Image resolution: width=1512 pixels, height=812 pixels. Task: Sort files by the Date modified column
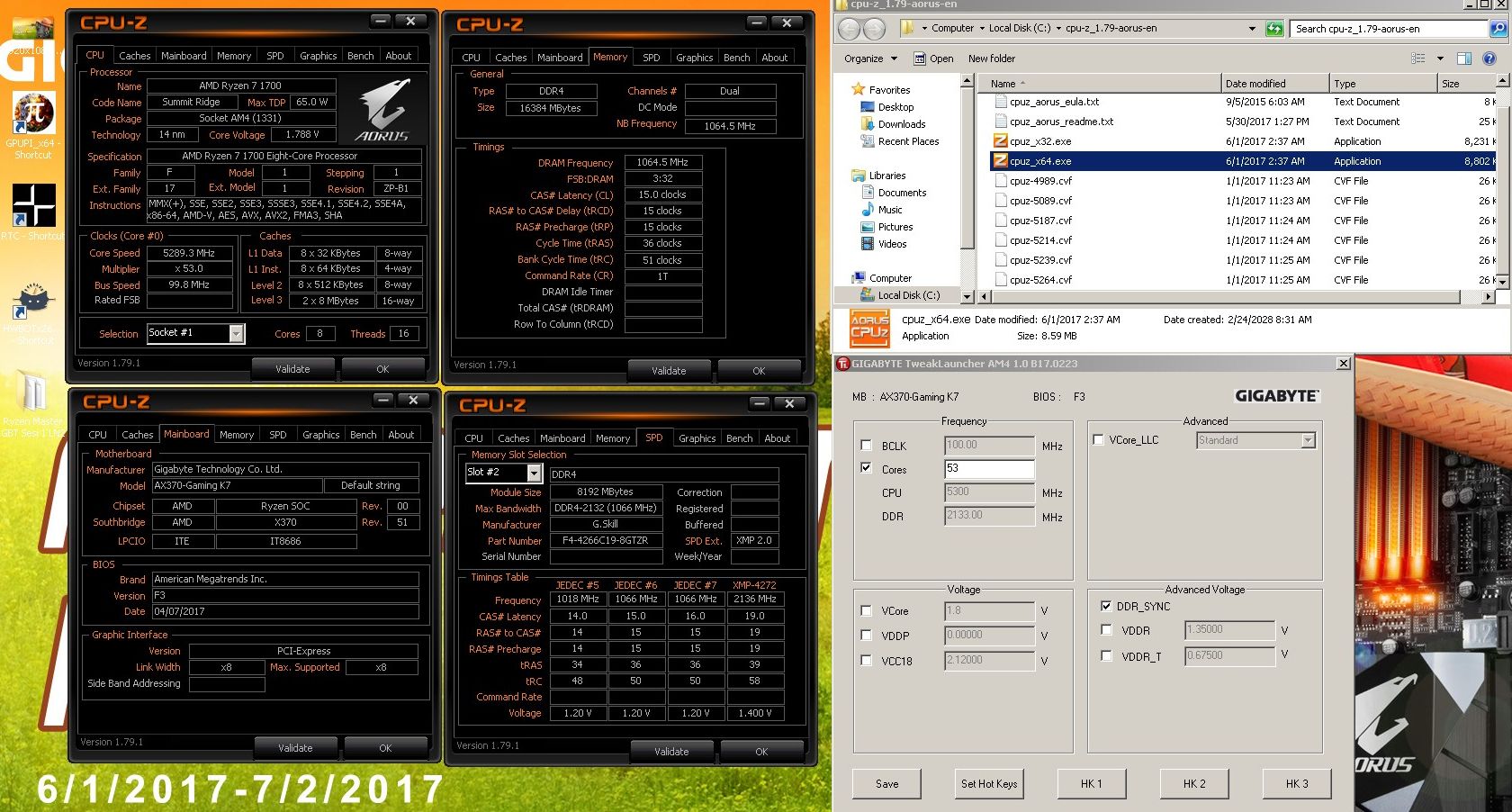tap(1275, 84)
